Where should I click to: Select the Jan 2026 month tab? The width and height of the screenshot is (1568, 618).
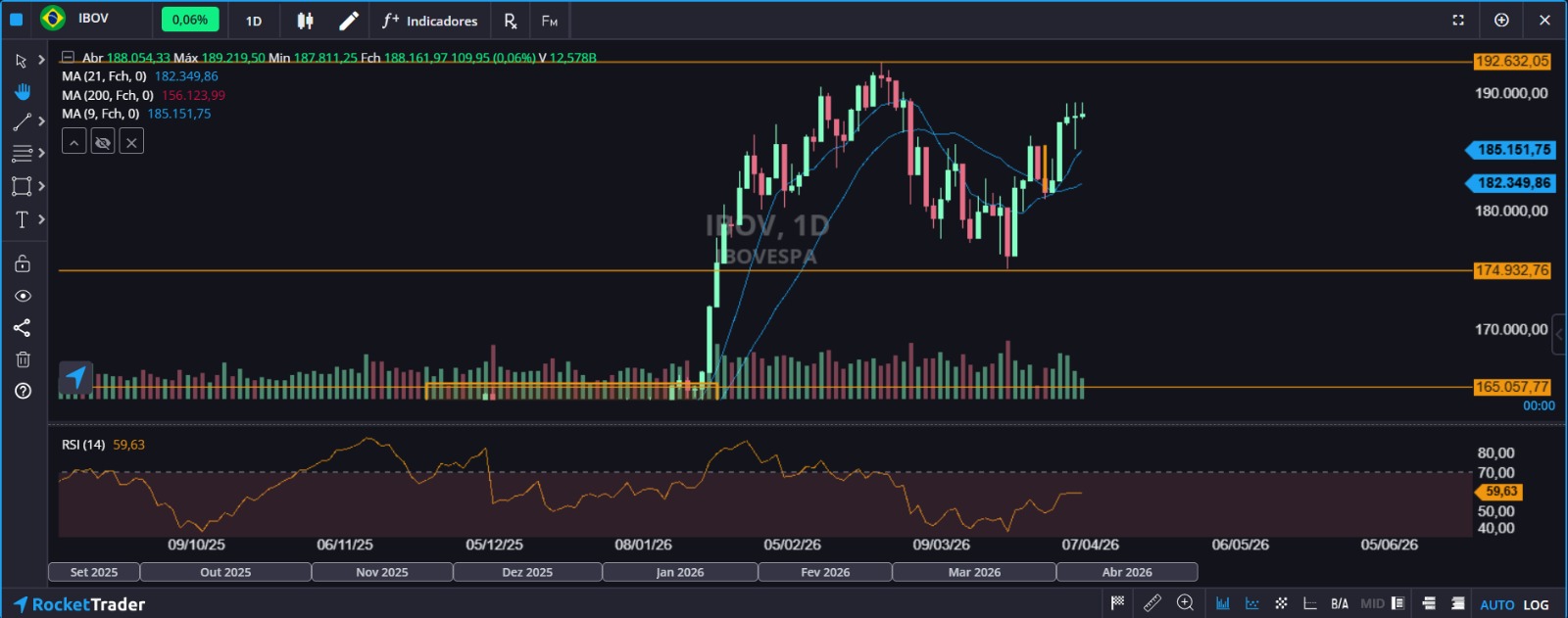click(679, 572)
